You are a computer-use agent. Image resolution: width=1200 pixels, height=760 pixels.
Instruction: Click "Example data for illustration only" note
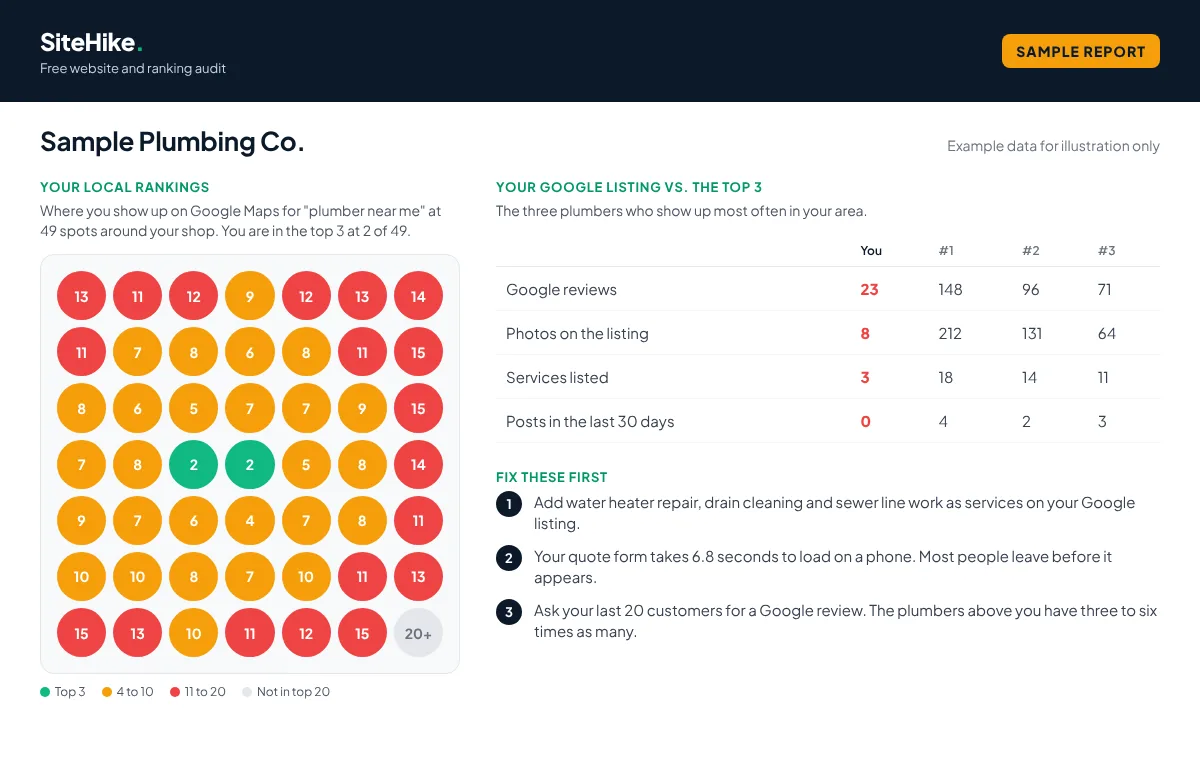1053,146
